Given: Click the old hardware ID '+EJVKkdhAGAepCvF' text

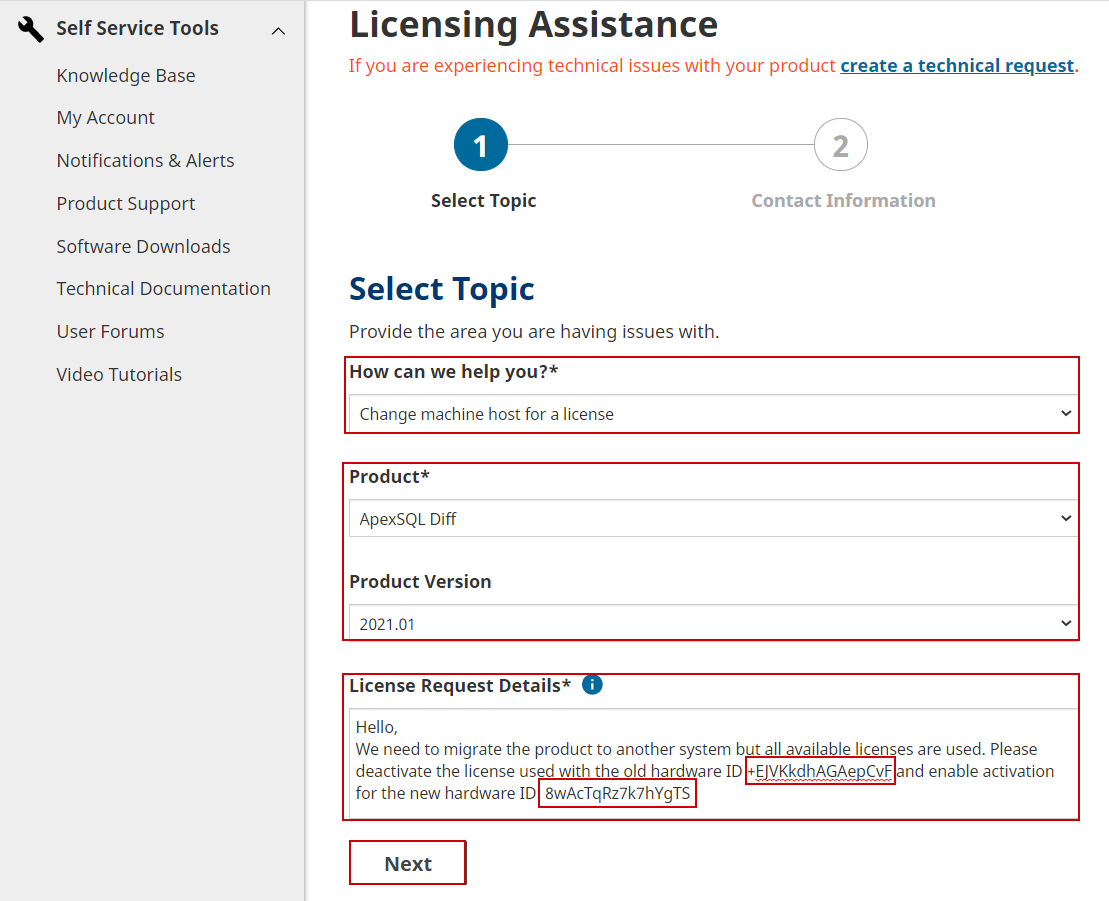Looking at the screenshot, I should click(x=820, y=771).
